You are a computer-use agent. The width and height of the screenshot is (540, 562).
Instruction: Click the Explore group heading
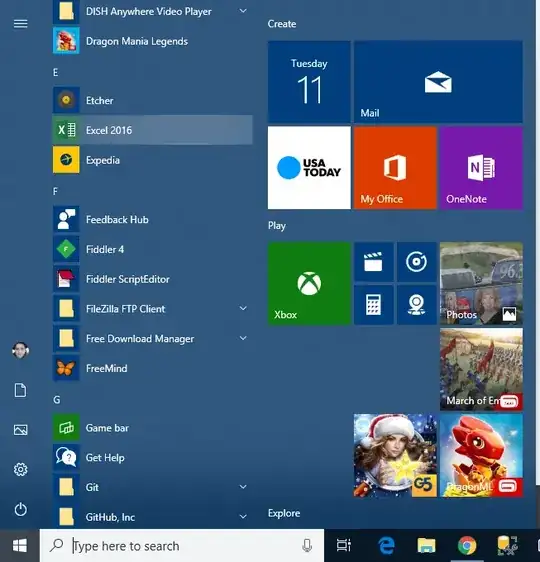284,513
